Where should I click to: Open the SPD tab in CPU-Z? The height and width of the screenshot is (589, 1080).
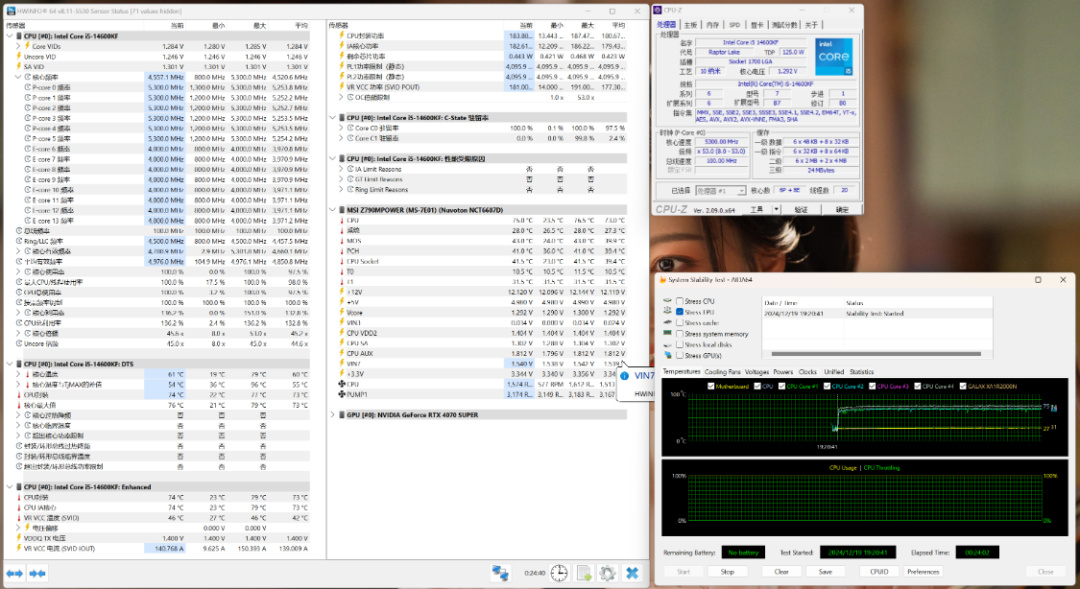click(x=735, y=24)
